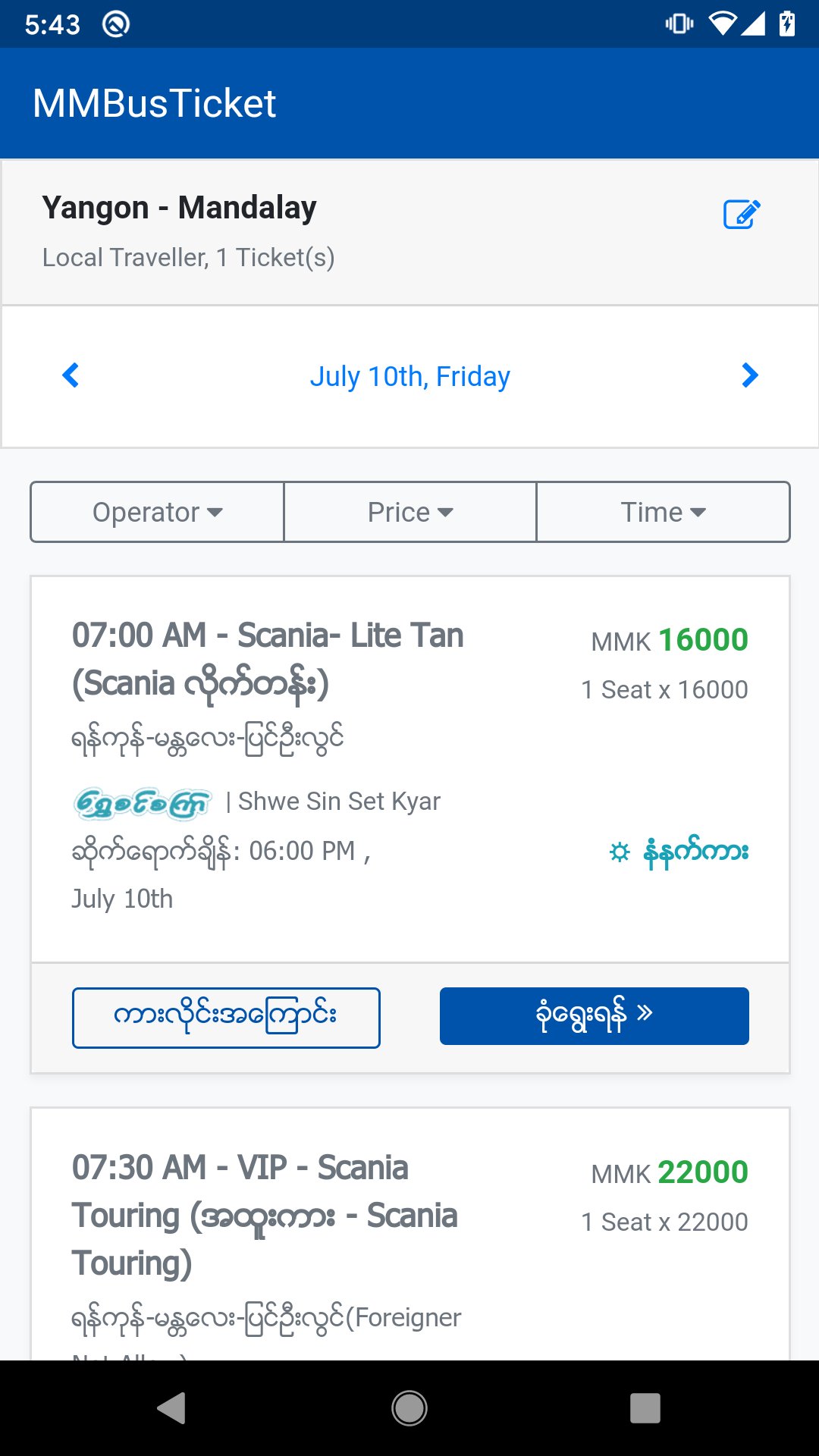Tap the MMBusTicket app title
The width and height of the screenshot is (819, 1456).
[x=154, y=104]
